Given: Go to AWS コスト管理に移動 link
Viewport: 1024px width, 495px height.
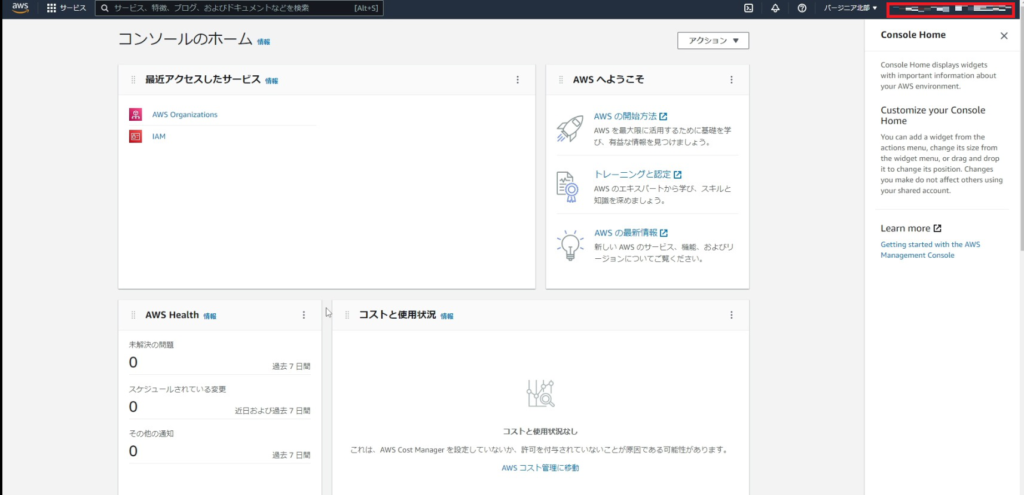Looking at the screenshot, I should pyautogui.click(x=540, y=467).
